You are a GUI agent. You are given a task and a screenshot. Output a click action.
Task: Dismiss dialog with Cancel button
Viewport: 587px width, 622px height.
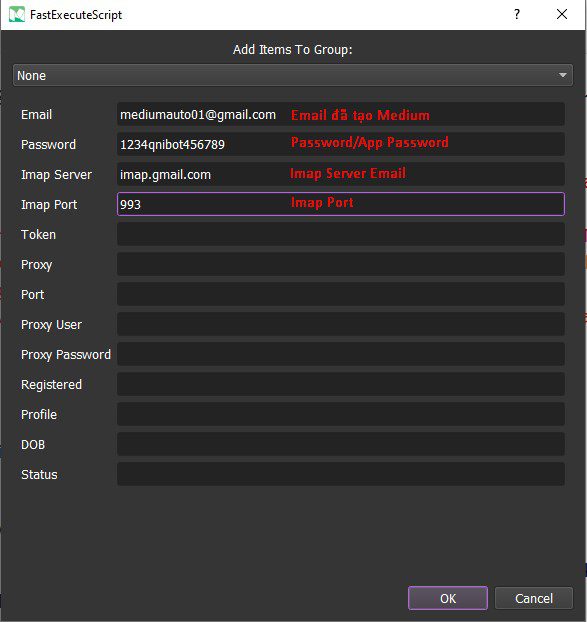coord(534,598)
